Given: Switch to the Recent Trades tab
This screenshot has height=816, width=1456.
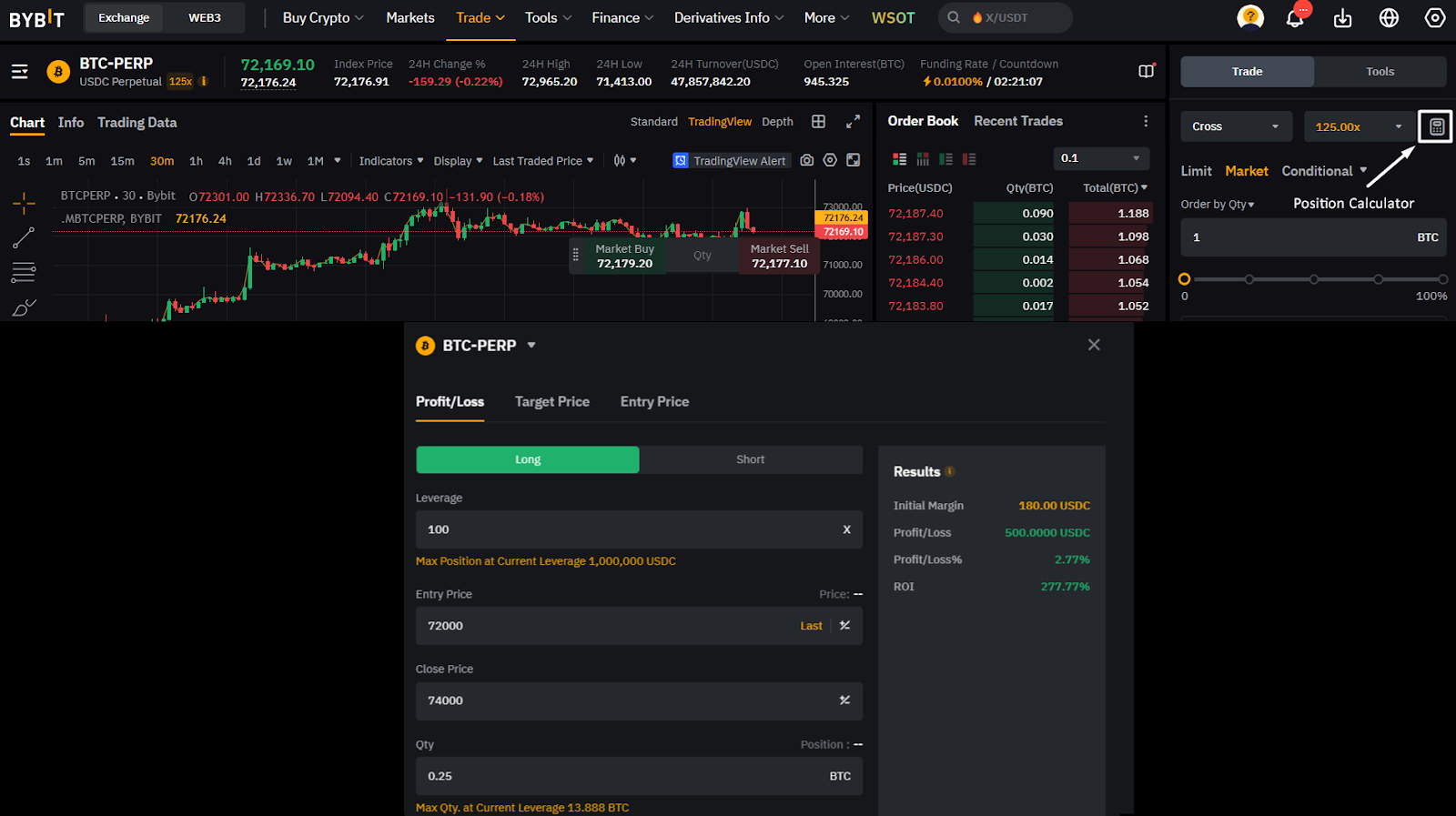Looking at the screenshot, I should coord(1018,121).
